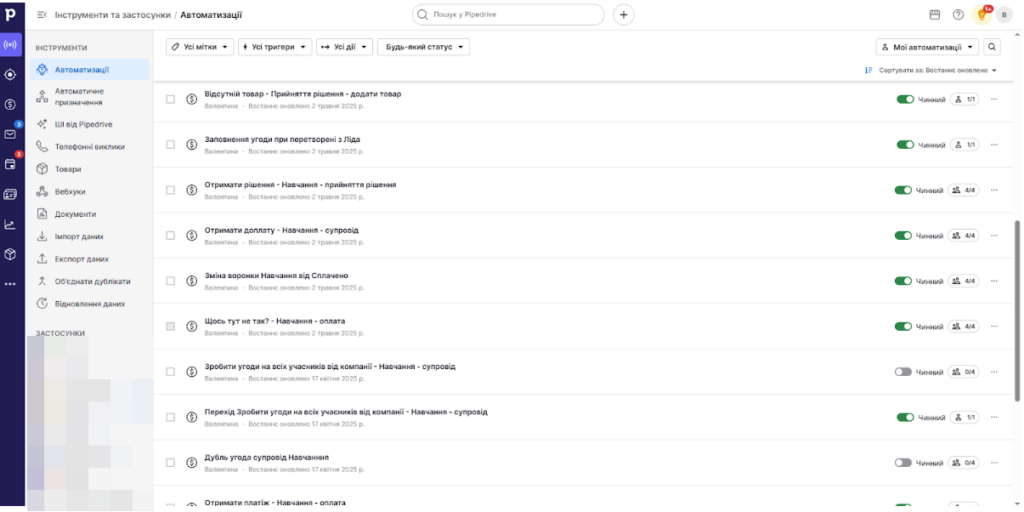1024x512 pixels.
Task: Select Телефонні виклики in sidebar
Action: [x=89, y=147]
